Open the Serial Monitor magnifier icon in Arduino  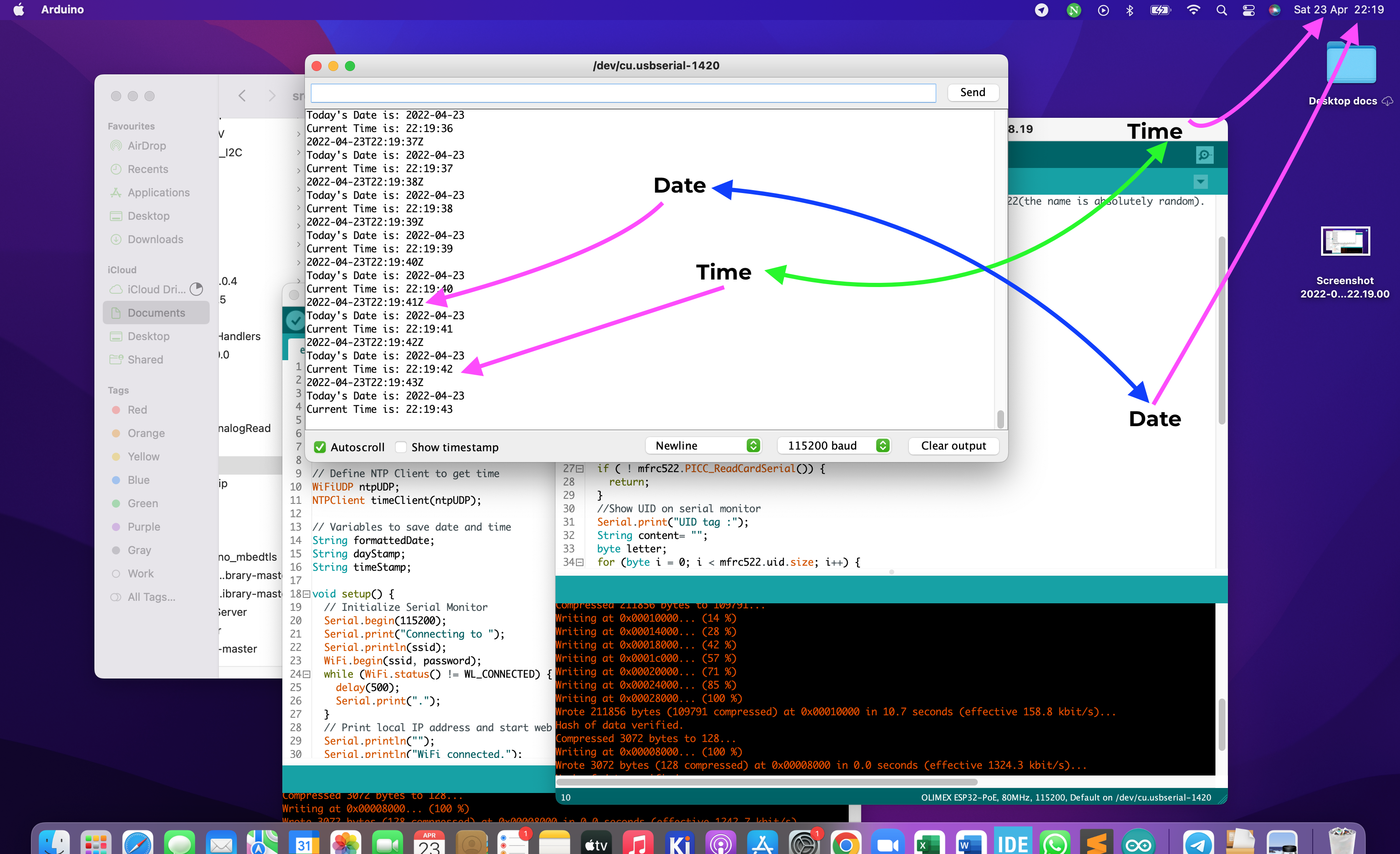[x=1204, y=155]
